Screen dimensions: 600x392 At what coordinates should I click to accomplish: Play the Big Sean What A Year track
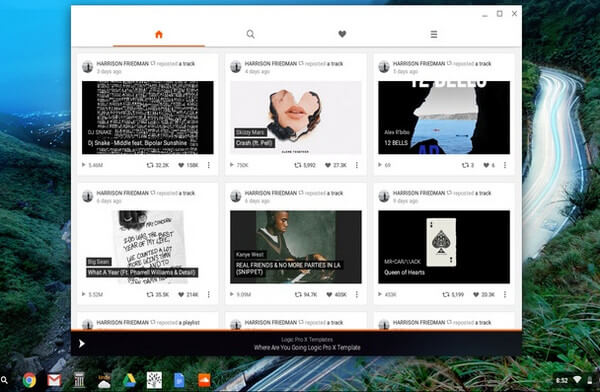(x=84, y=294)
